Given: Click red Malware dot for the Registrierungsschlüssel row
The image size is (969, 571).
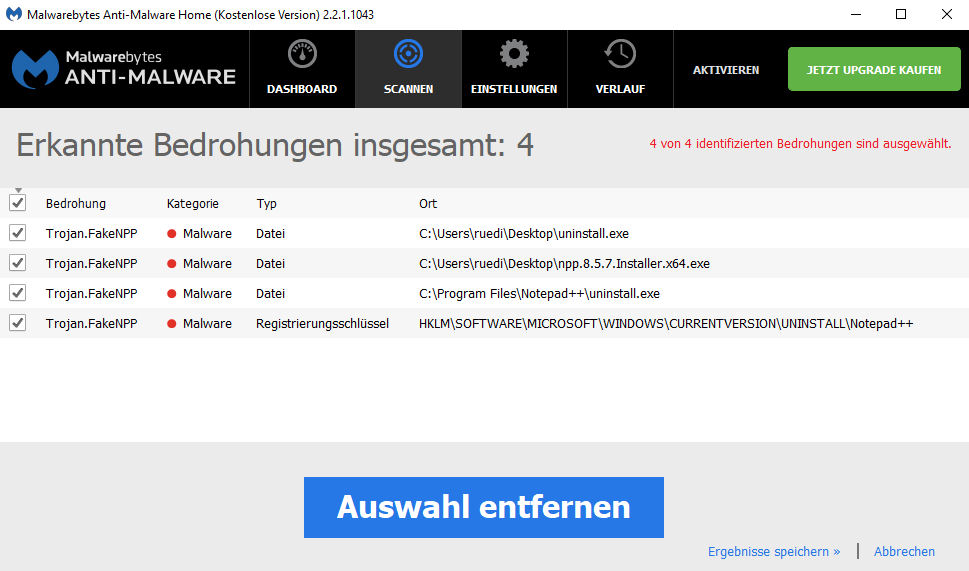Looking at the screenshot, I should point(172,323).
